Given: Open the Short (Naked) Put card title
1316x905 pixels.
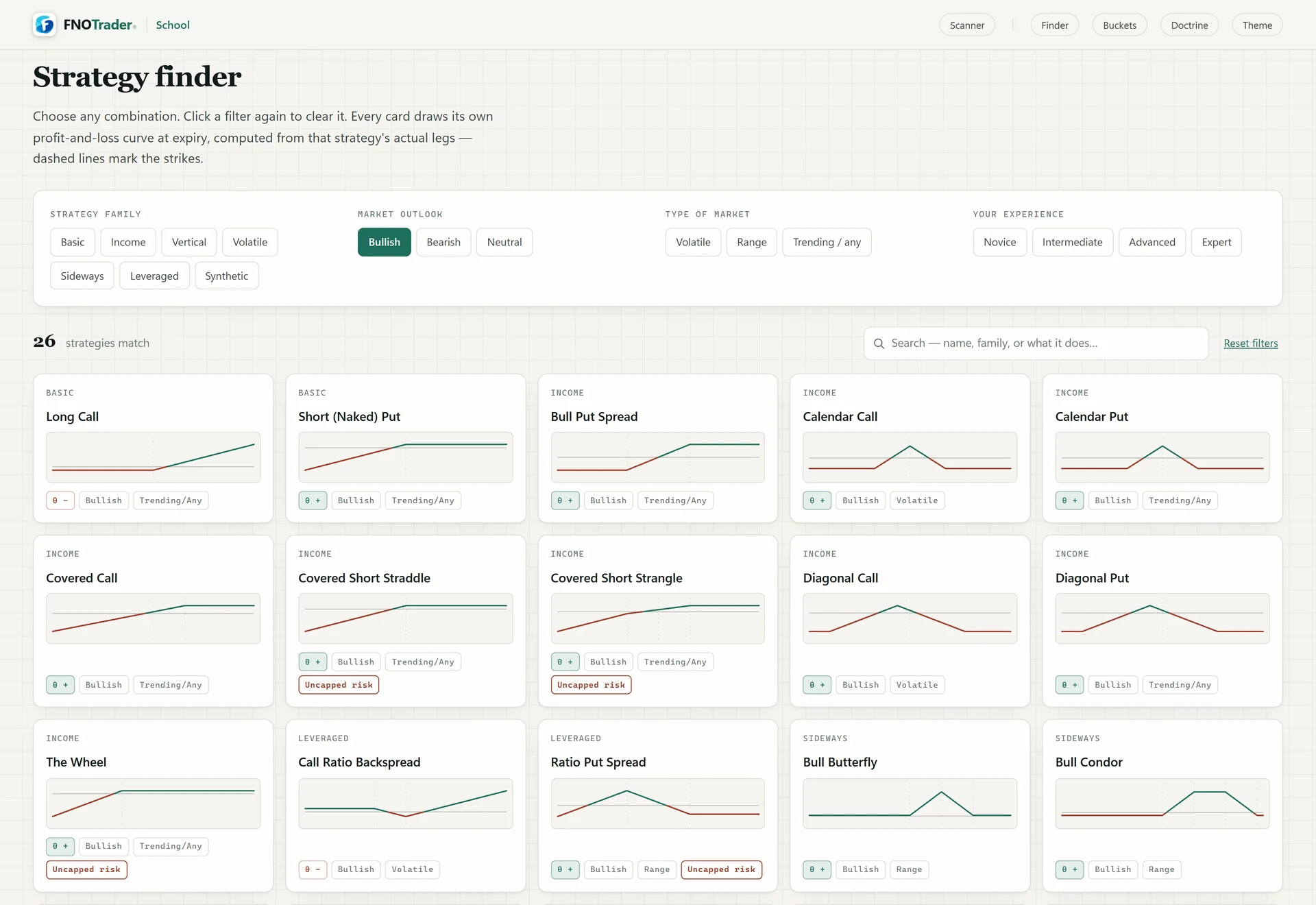Looking at the screenshot, I should point(350,417).
